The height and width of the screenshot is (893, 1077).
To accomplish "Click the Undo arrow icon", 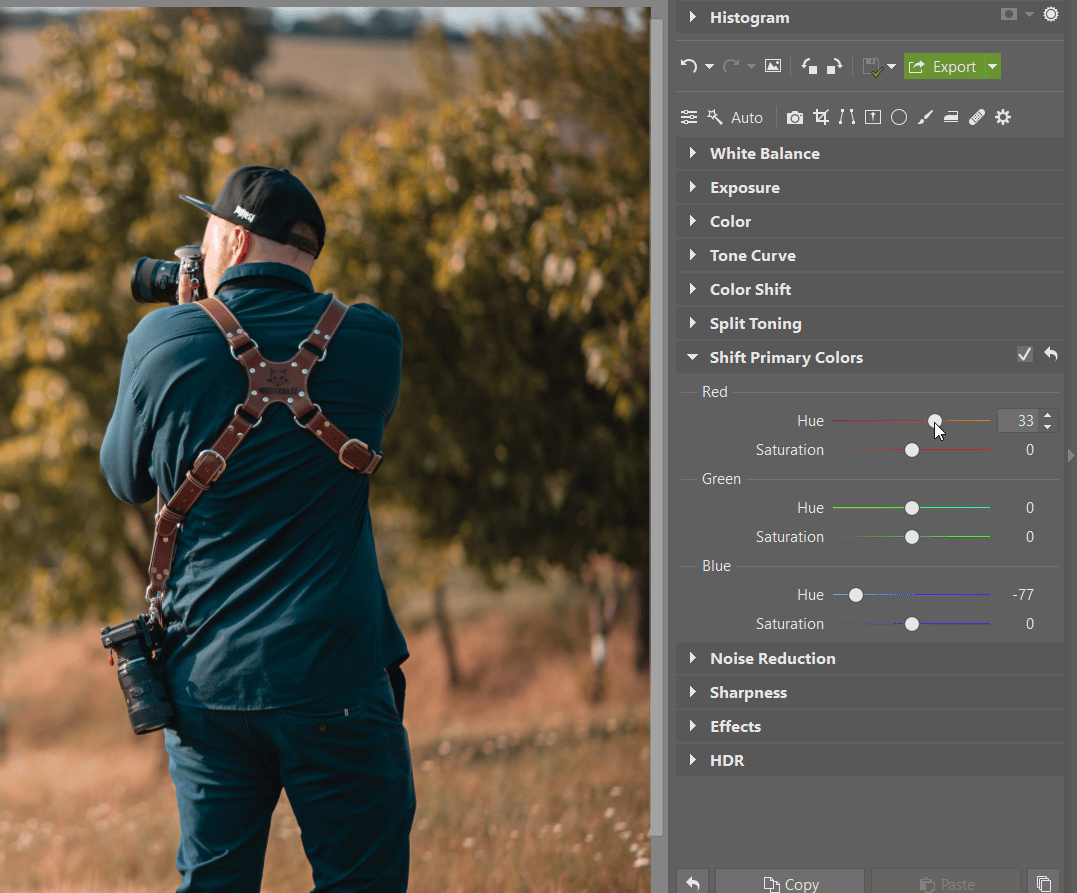I will coord(688,66).
